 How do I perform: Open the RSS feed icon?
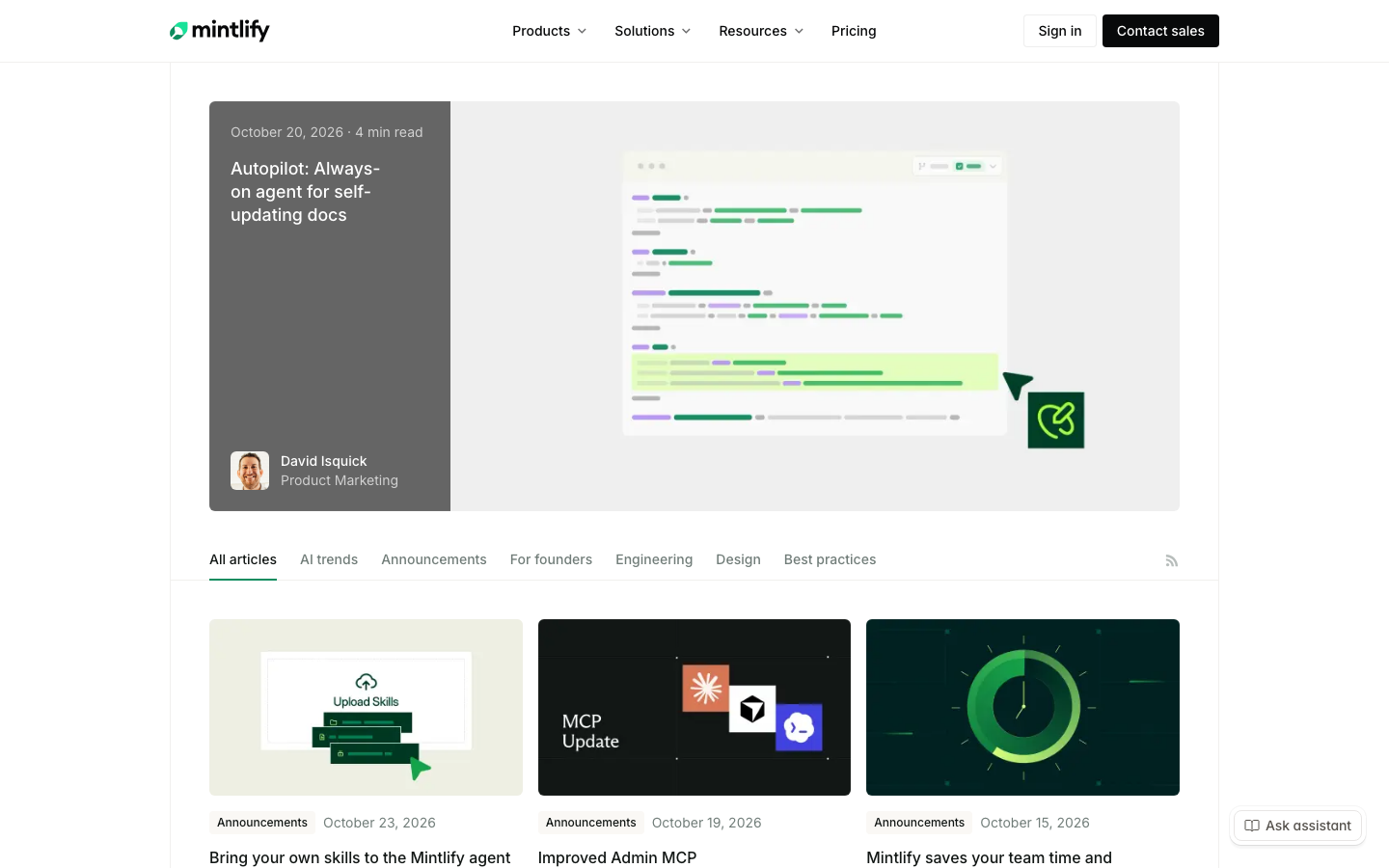pos(1172,560)
